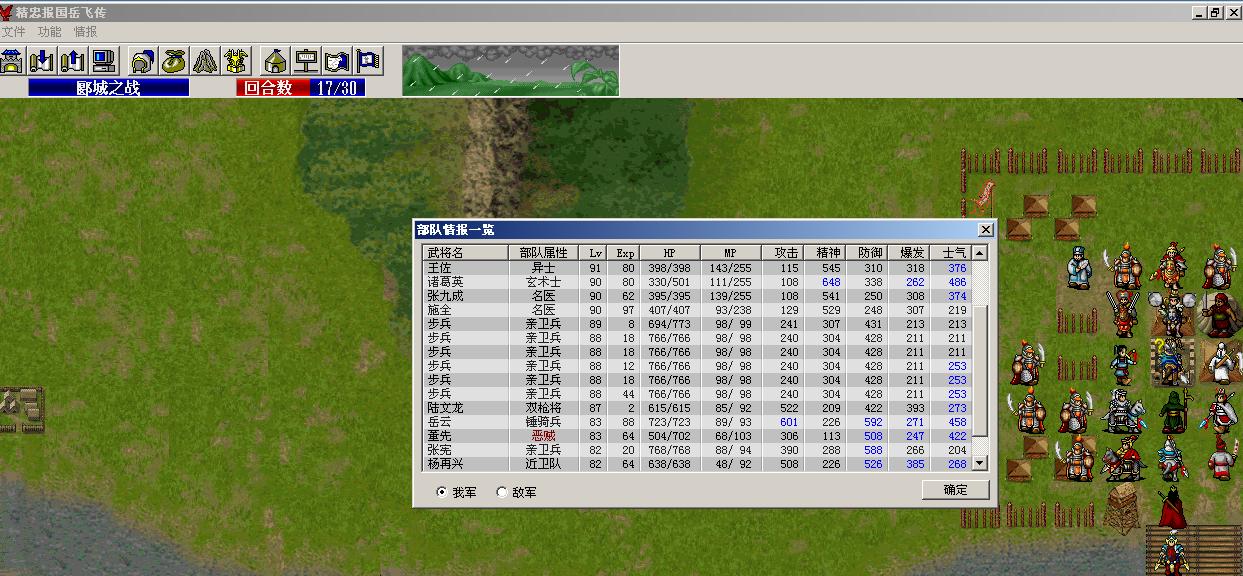This screenshot has height=576, width=1243.
Task: Click the red 恶贼 attribute cell
Action: pos(544,436)
